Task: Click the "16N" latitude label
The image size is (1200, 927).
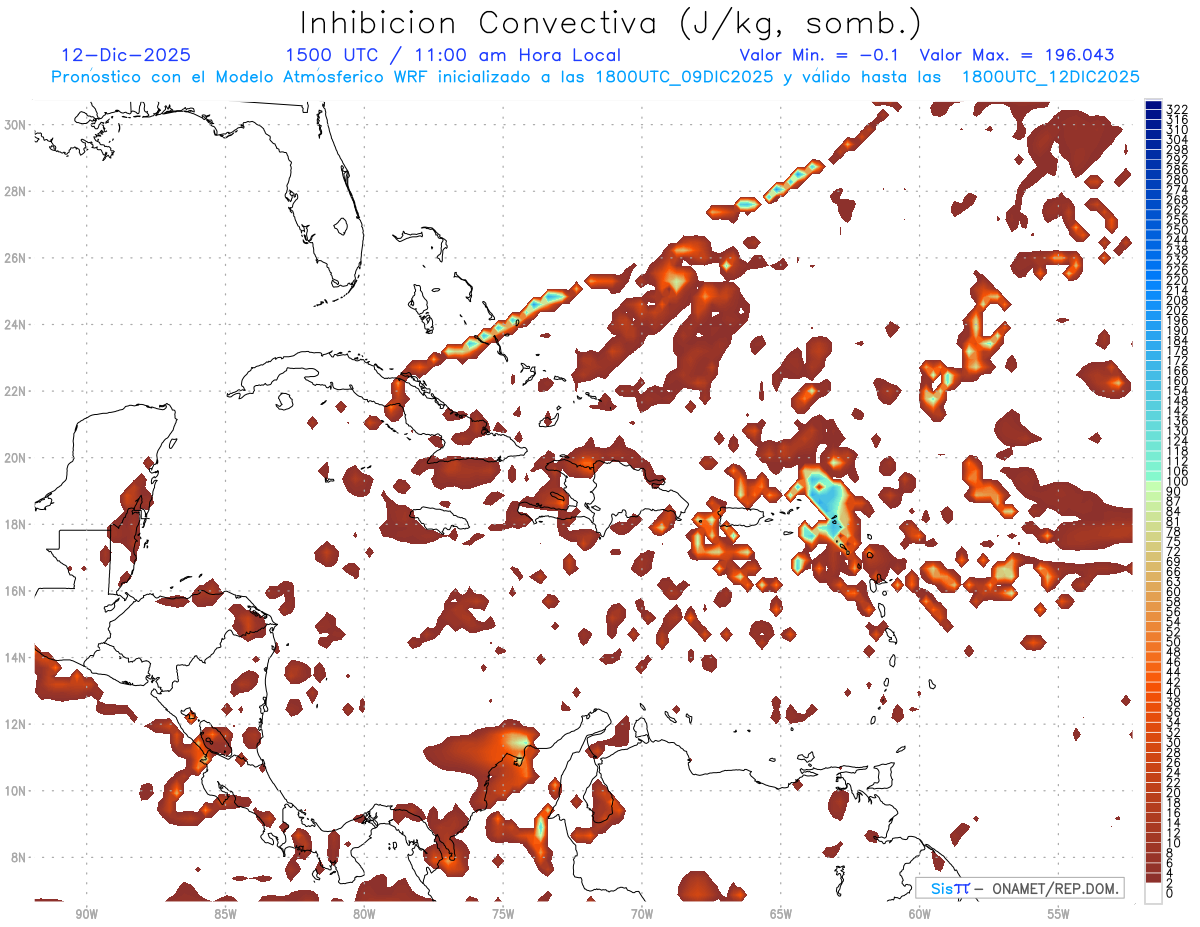Action: coord(15,591)
